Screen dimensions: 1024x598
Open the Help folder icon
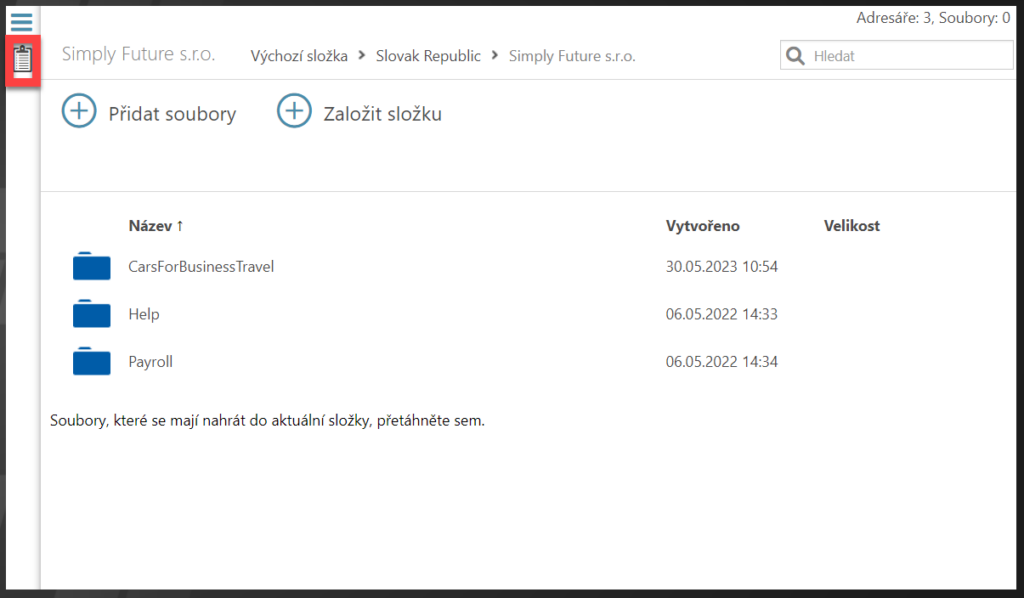tap(91, 313)
